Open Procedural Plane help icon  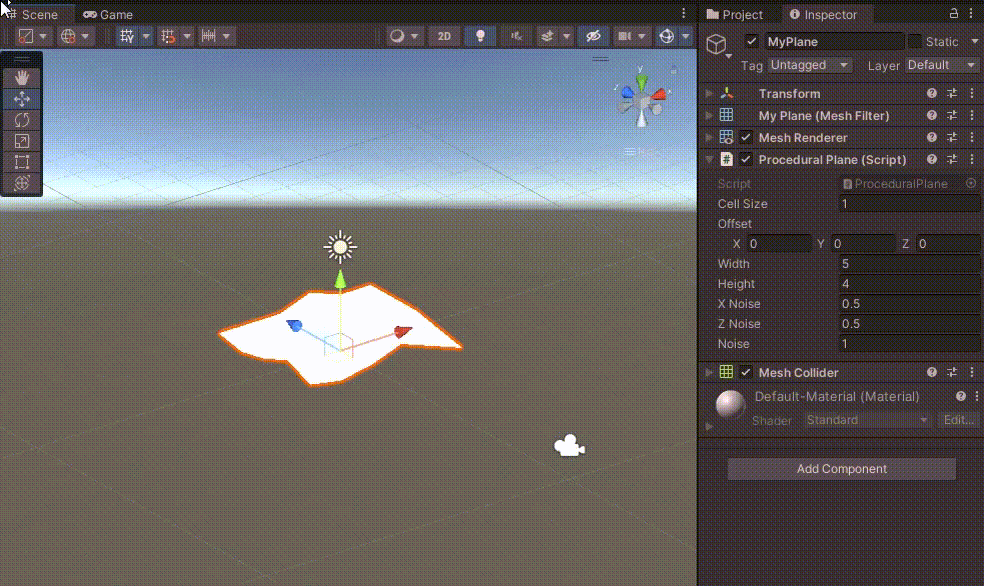pyautogui.click(x=932, y=159)
